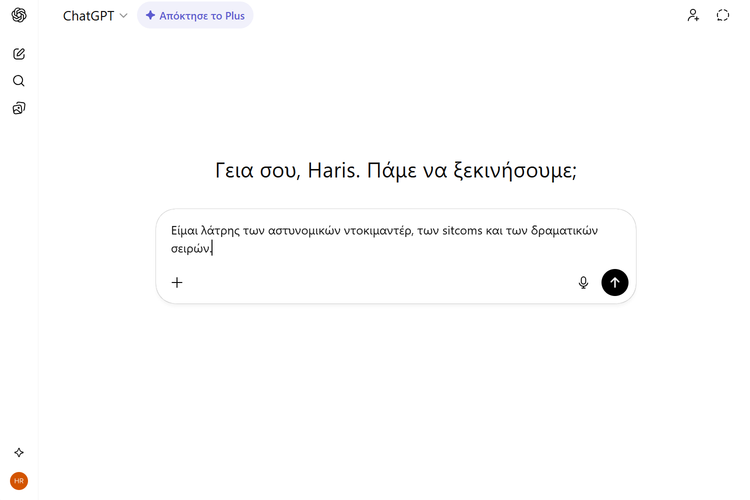Toggle temporary chat with the dashed circle icon
Image resolution: width=750 pixels, height=500 pixels.
click(723, 16)
